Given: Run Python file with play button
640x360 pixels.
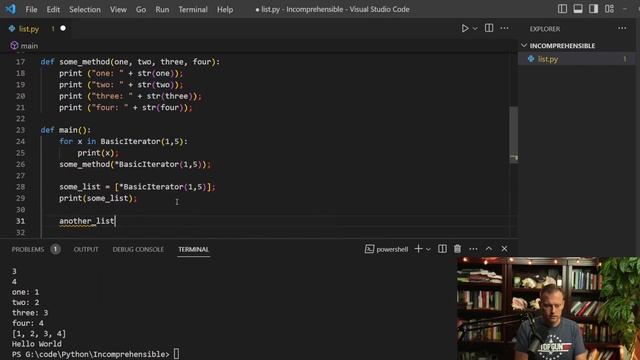Looking at the screenshot, I should pyautogui.click(x=465, y=28).
